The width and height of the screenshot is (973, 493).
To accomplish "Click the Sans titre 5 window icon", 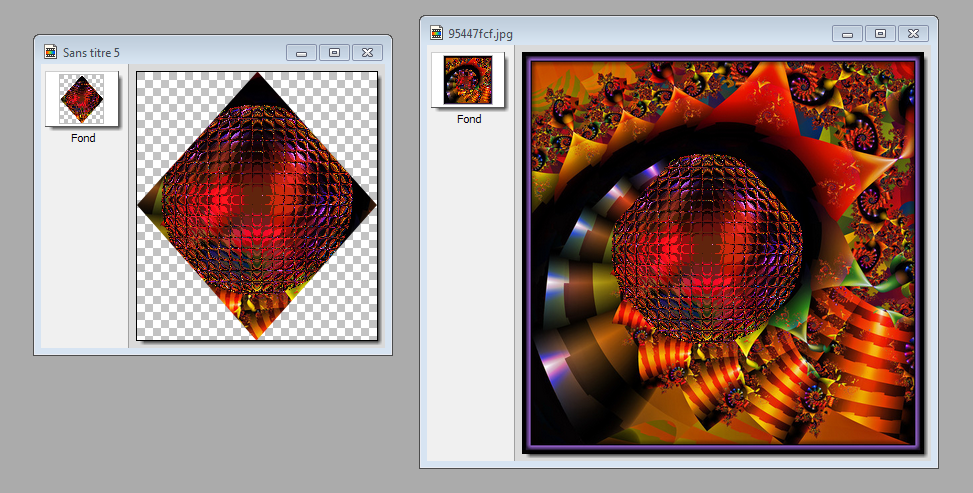I will pyautogui.click(x=50, y=52).
